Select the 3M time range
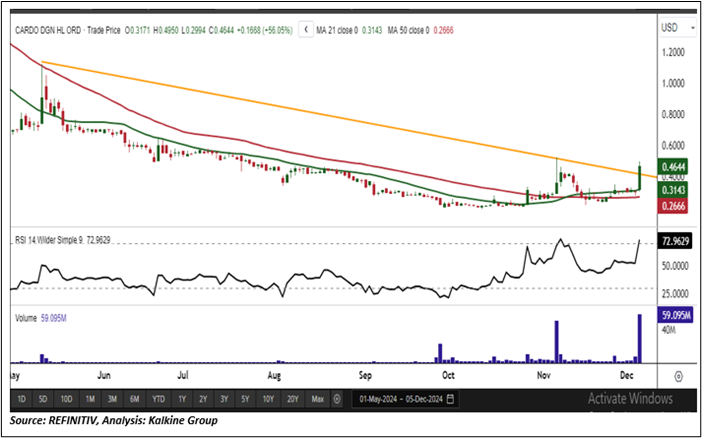 [112, 399]
